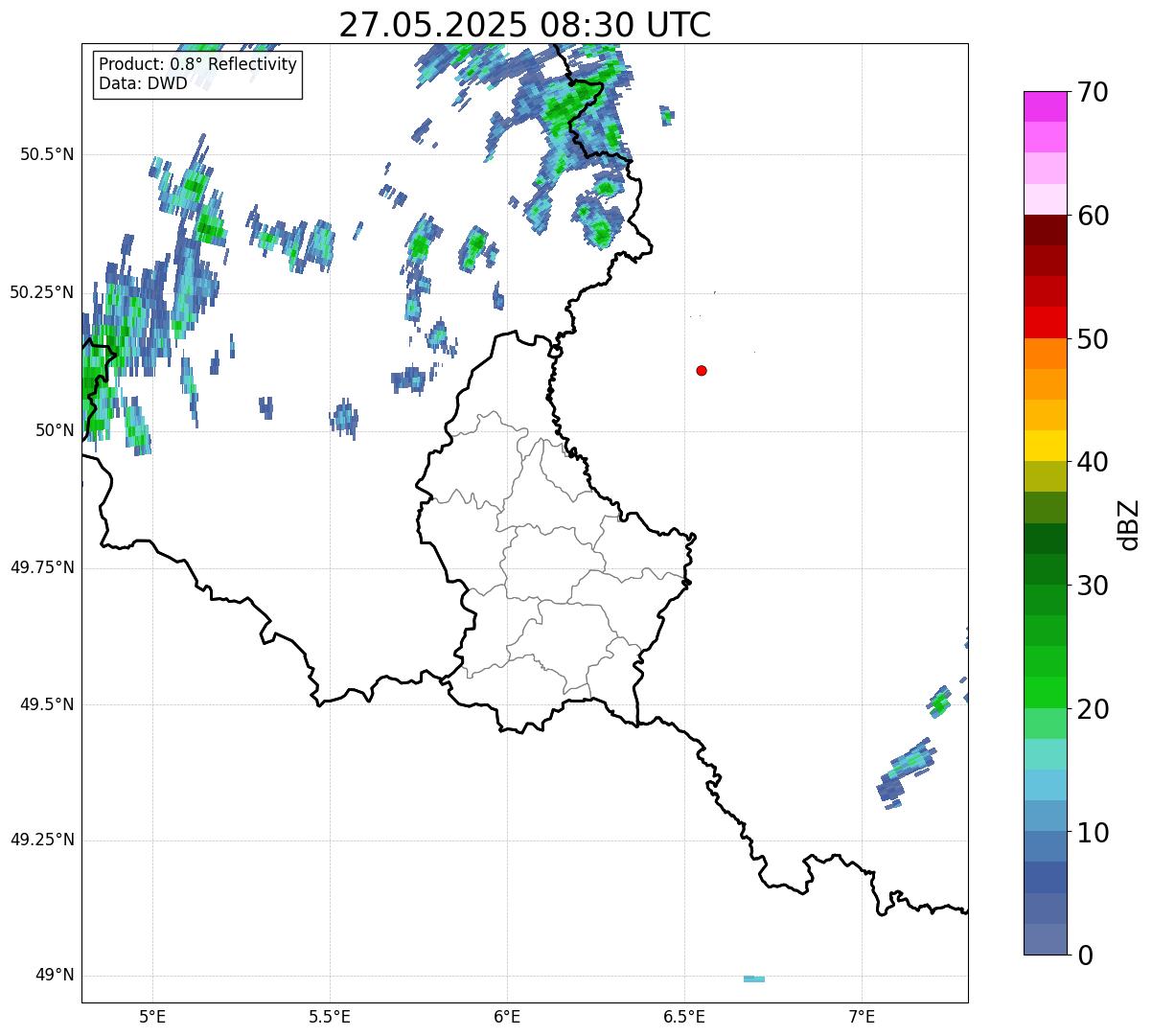Click the 5°E longitude label
The width and height of the screenshot is (1152, 1036).
point(152,1016)
